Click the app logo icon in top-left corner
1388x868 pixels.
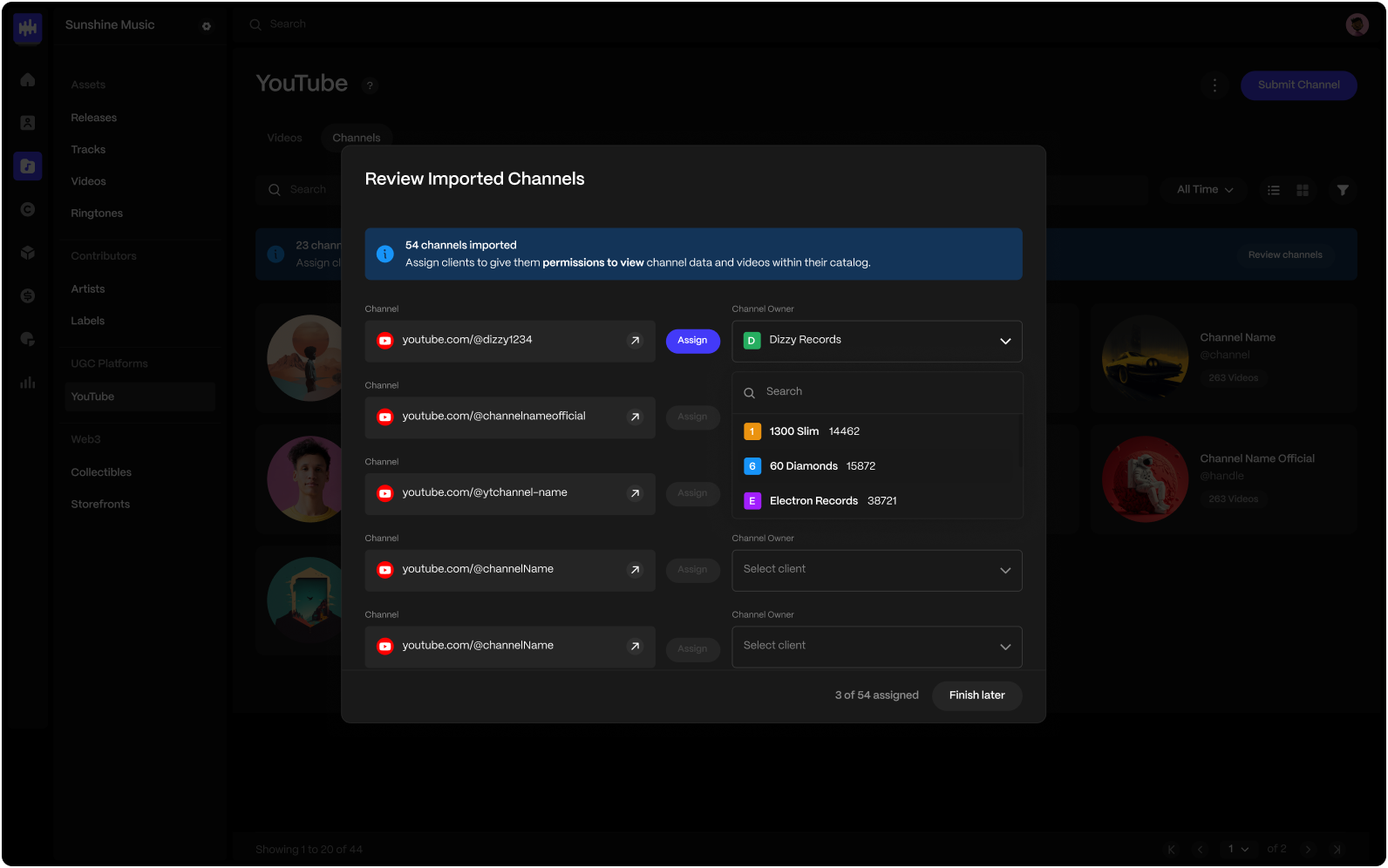[28, 29]
